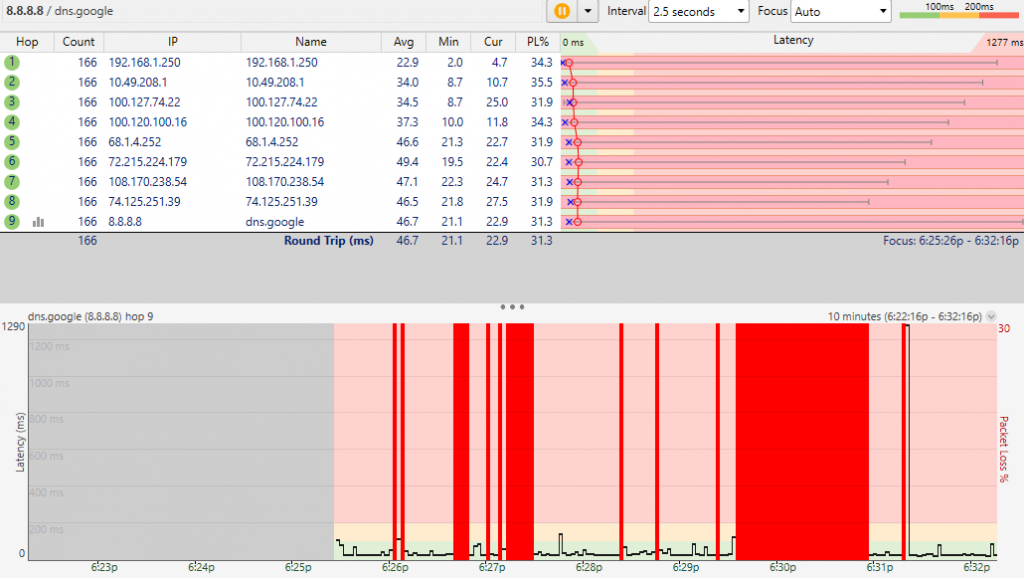The height and width of the screenshot is (578, 1024).
Task: Click the hop 1 green circle icon
Action: [12, 62]
